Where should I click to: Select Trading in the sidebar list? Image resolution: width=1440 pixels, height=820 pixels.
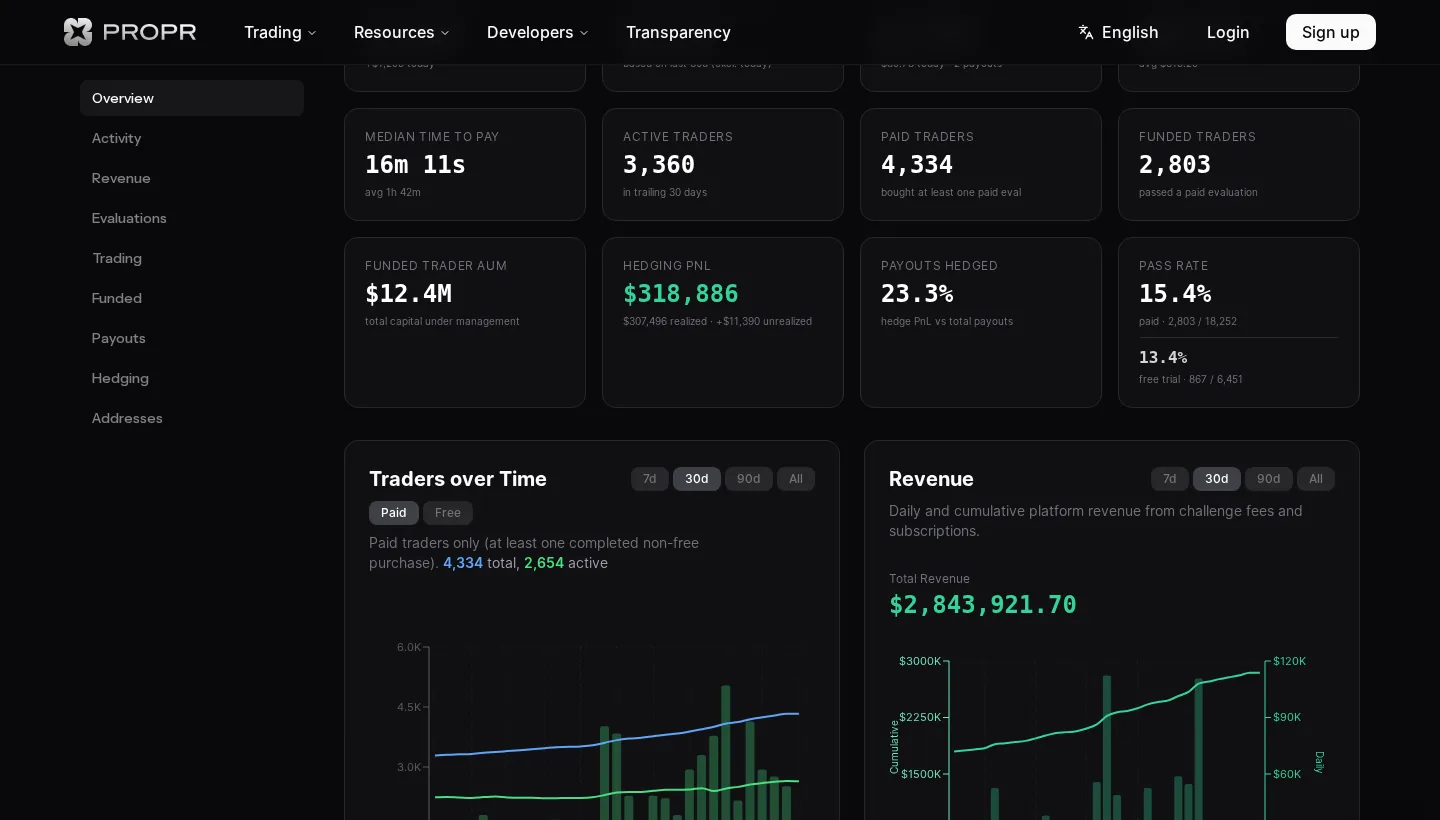click(x=192, y=258)
